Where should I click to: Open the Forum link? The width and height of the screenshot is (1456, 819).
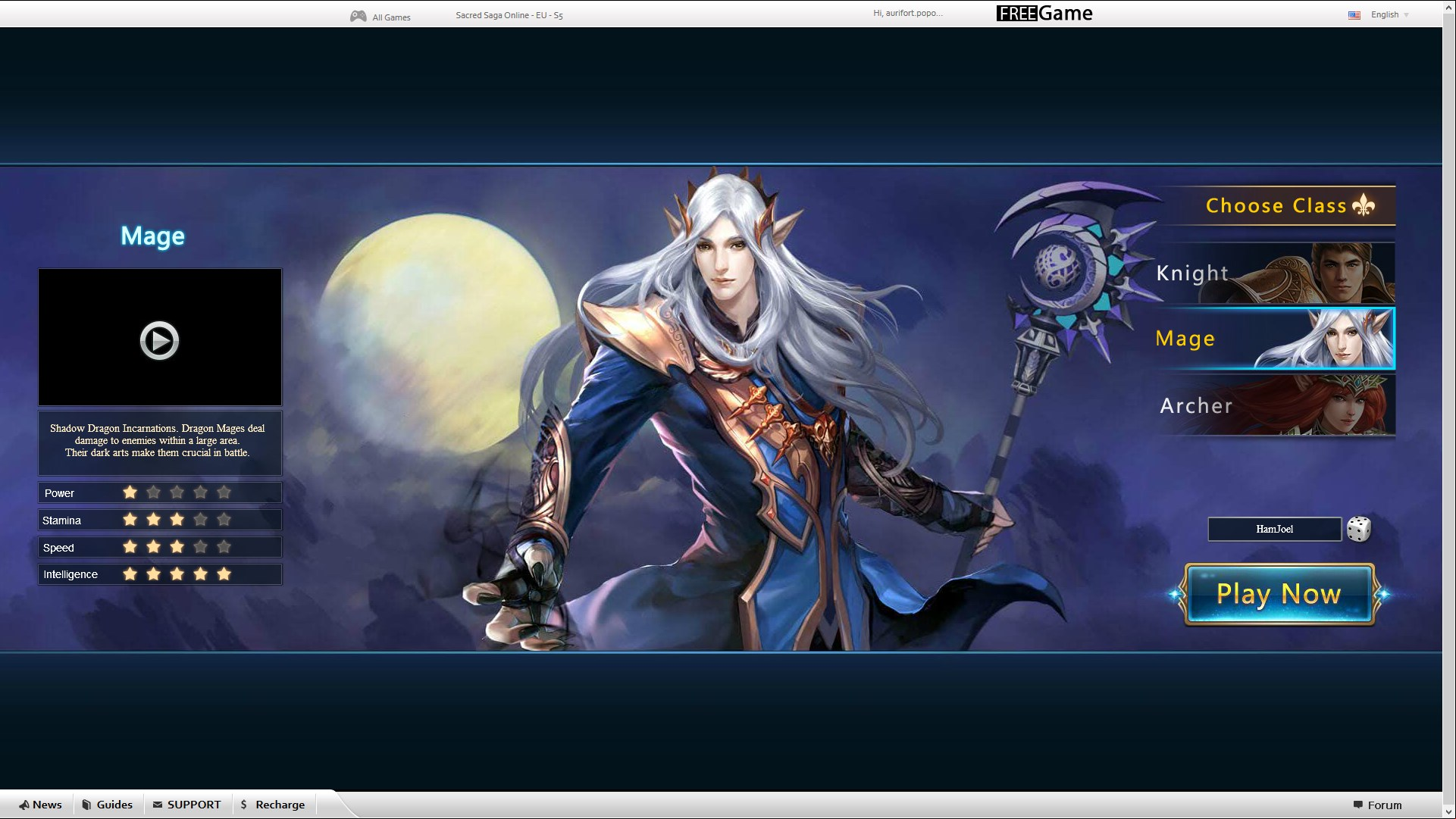pyautogui.click(x=1377, y=805)
